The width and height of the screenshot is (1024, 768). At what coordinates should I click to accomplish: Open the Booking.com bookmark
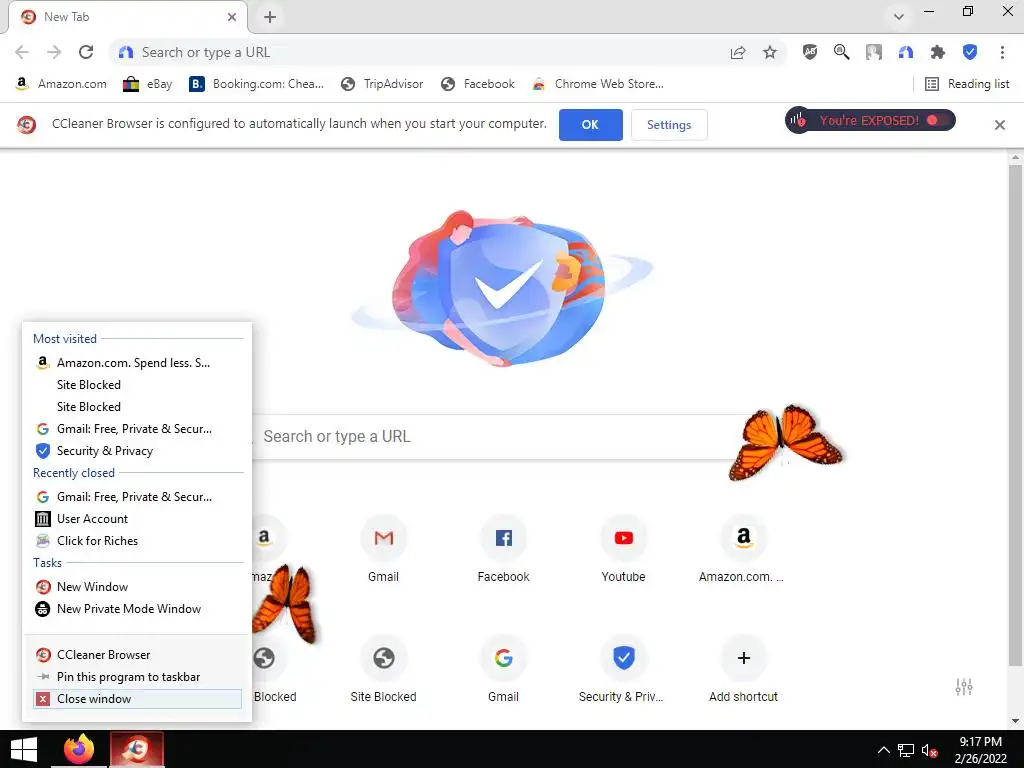point(257,84)
